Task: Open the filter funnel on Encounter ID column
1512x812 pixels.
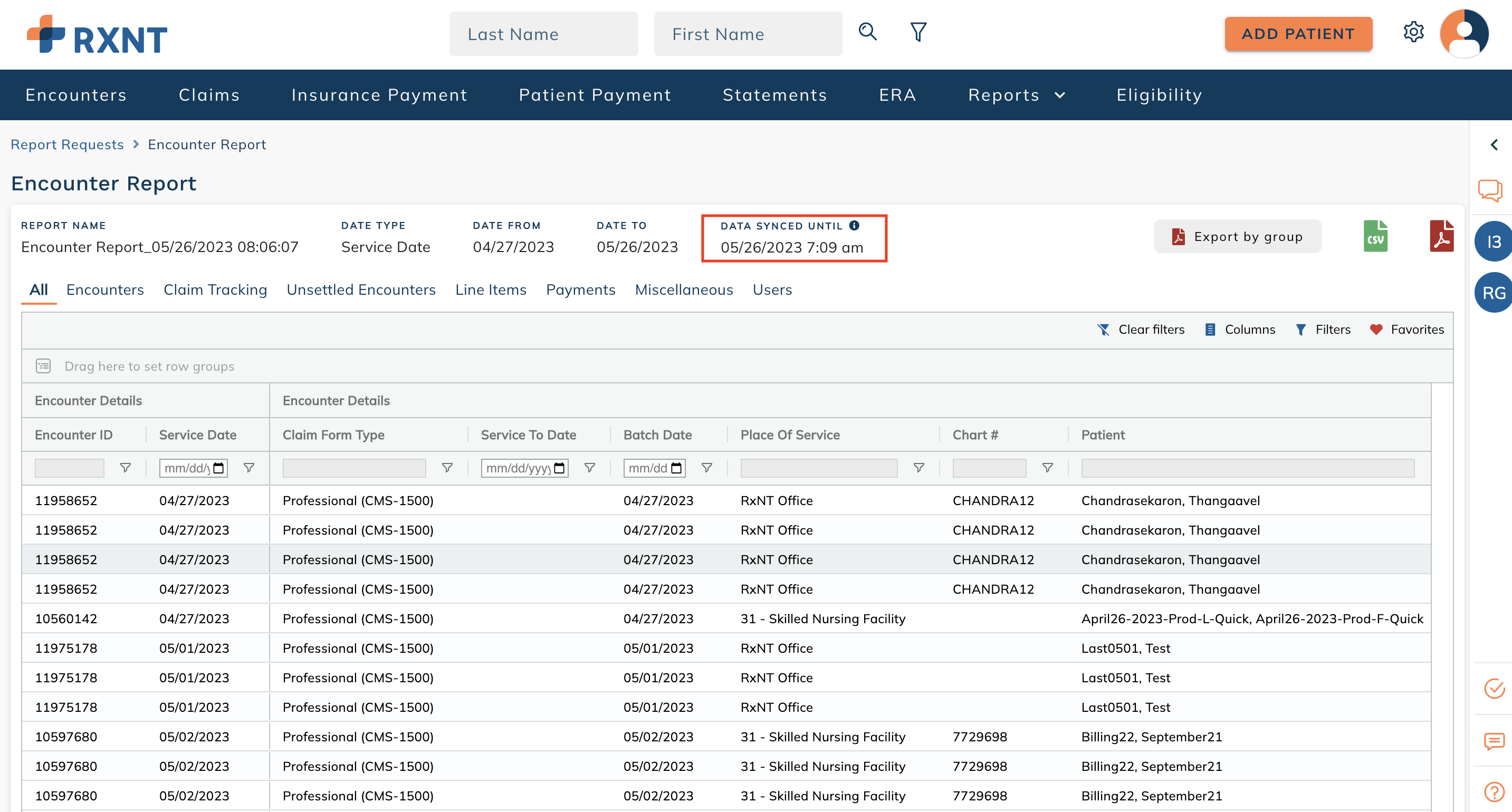Action: coord(125,468)
